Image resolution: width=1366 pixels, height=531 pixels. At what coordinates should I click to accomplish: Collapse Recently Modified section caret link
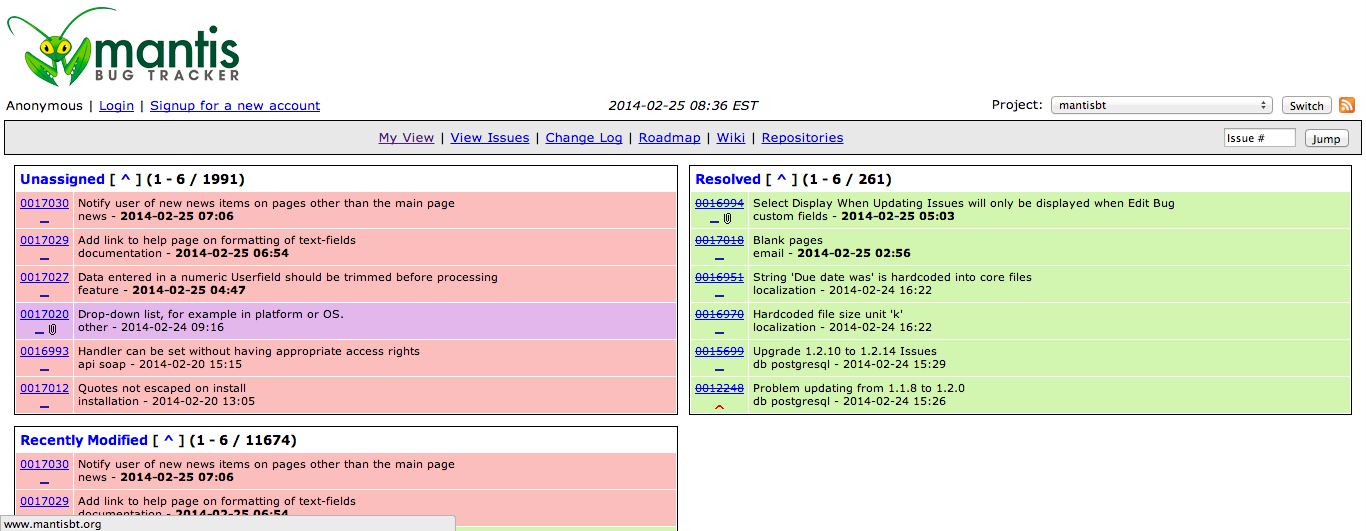(x=168, y=440)
